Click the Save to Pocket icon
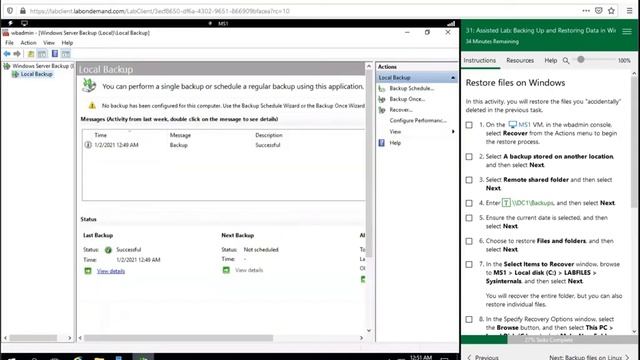640x360 pixels. pyautogui.click(x=598, y=11)
